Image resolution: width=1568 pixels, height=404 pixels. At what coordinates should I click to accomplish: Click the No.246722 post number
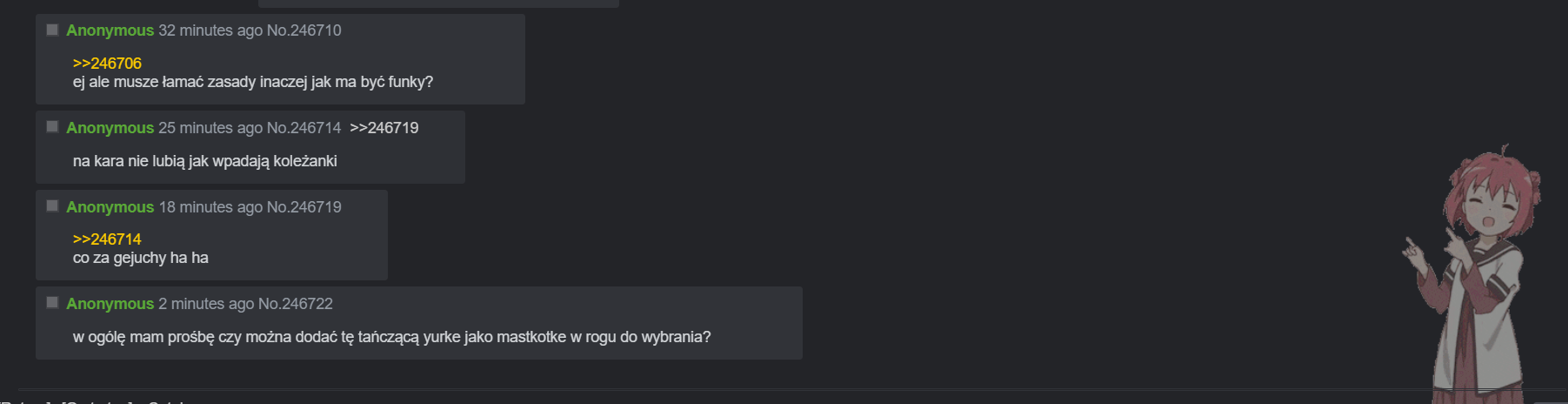coord(295,304)
